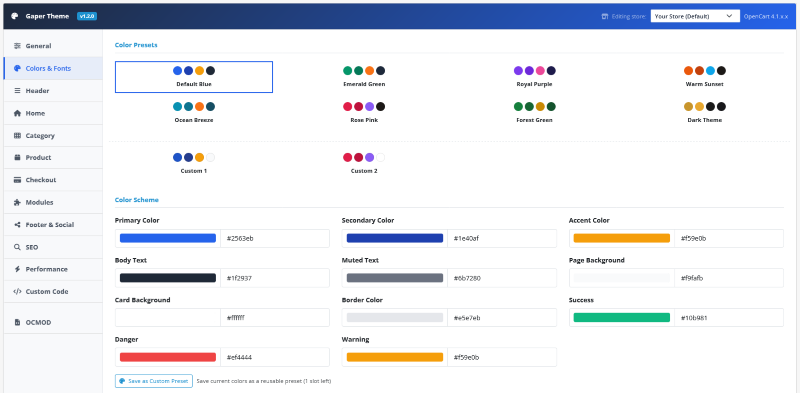Image resolution: width=800 pixels, height=393 pixels.
Task: Click the OCMOD file icon
Action: 17,323
